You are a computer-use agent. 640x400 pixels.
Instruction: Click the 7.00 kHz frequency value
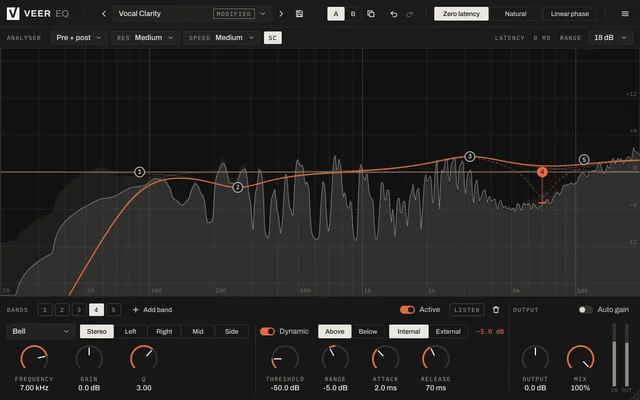(34, 388)
